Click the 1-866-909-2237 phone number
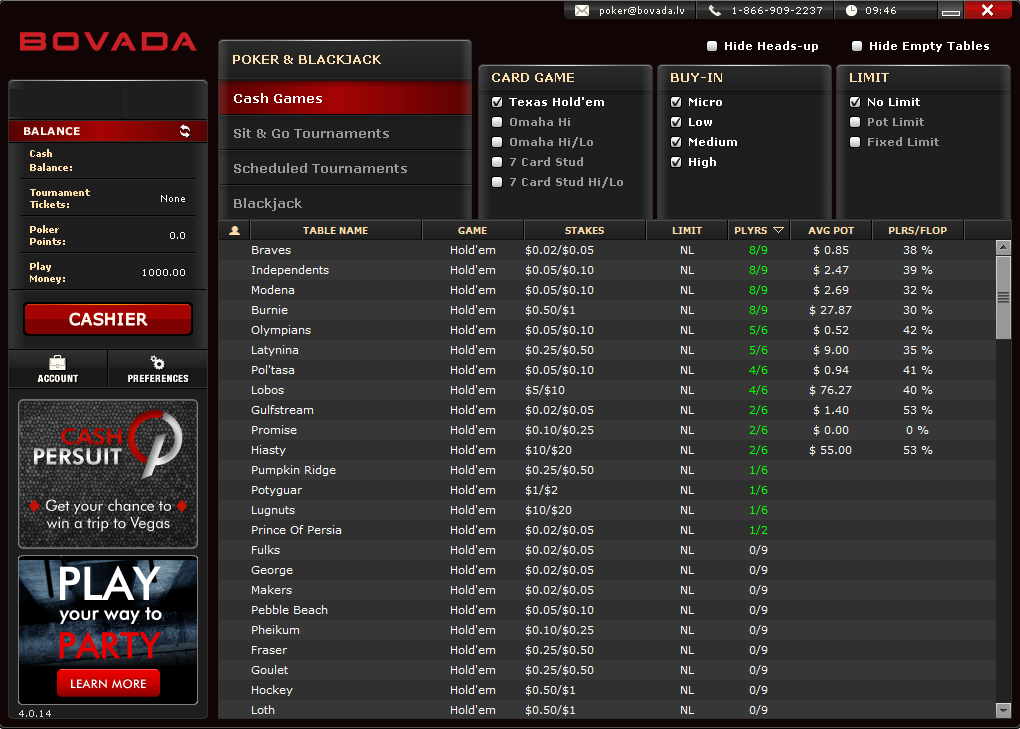 point(777,10)
